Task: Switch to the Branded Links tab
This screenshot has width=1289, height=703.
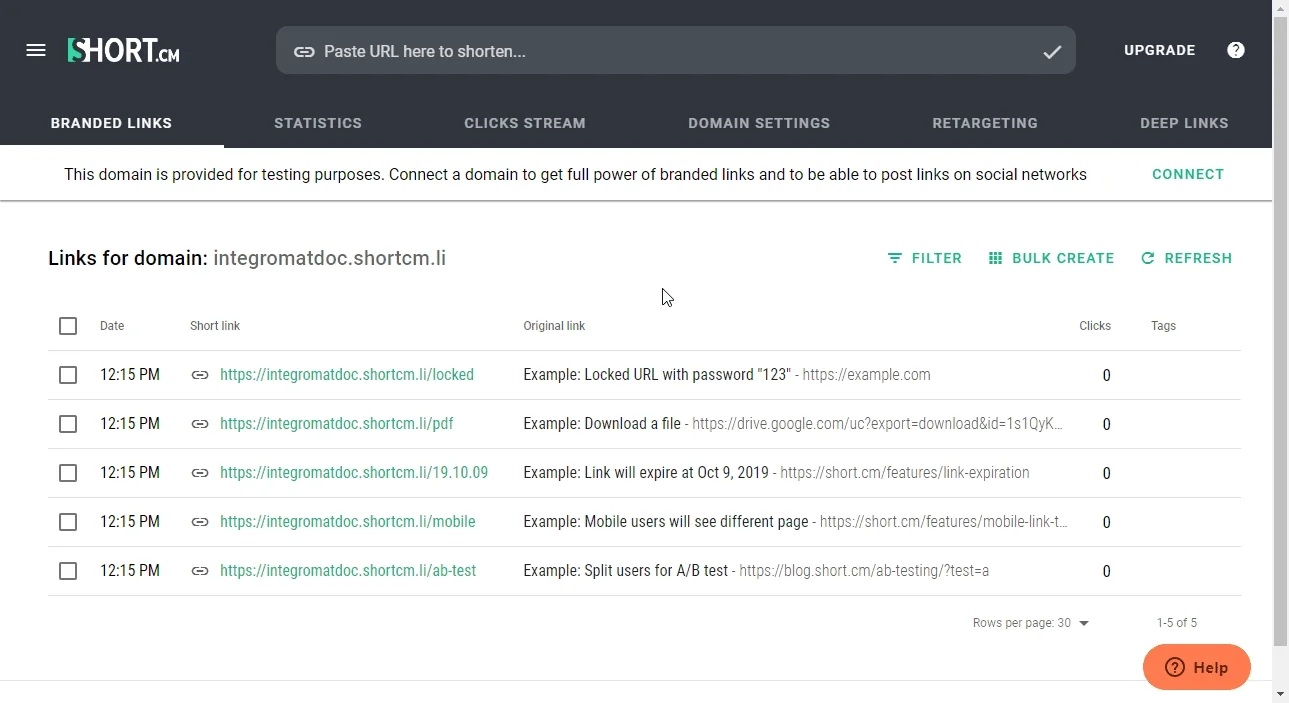Action: 112,123
